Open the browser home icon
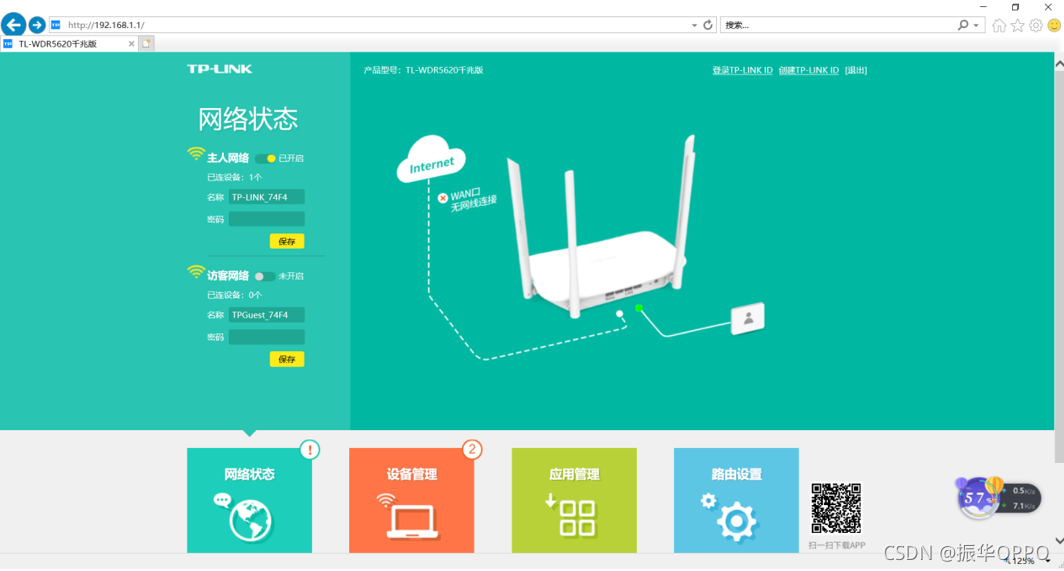Viewport: 1064px width, 571px height. (x=999, y=26)
